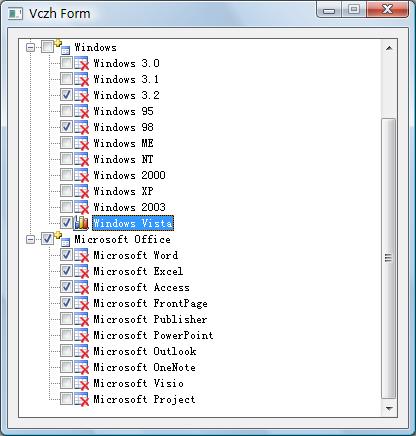
Task: Collapse the Microsoft Office tree node
Action: [x=30, y=239]
